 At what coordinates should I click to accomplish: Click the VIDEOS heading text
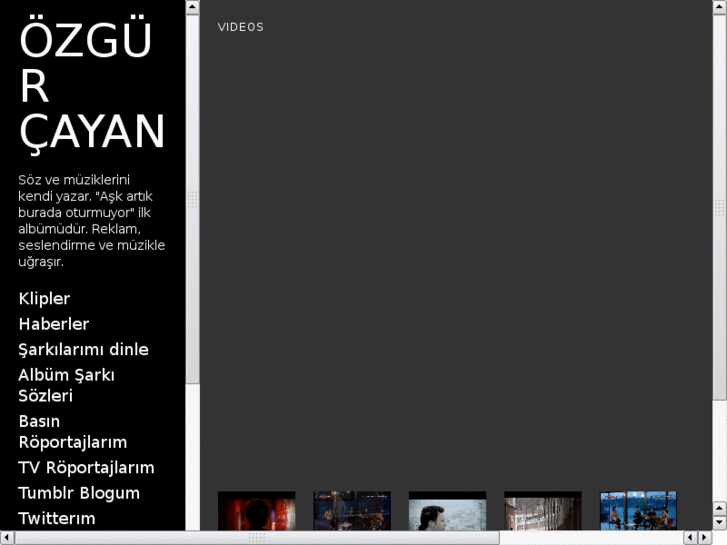(241, 27)
